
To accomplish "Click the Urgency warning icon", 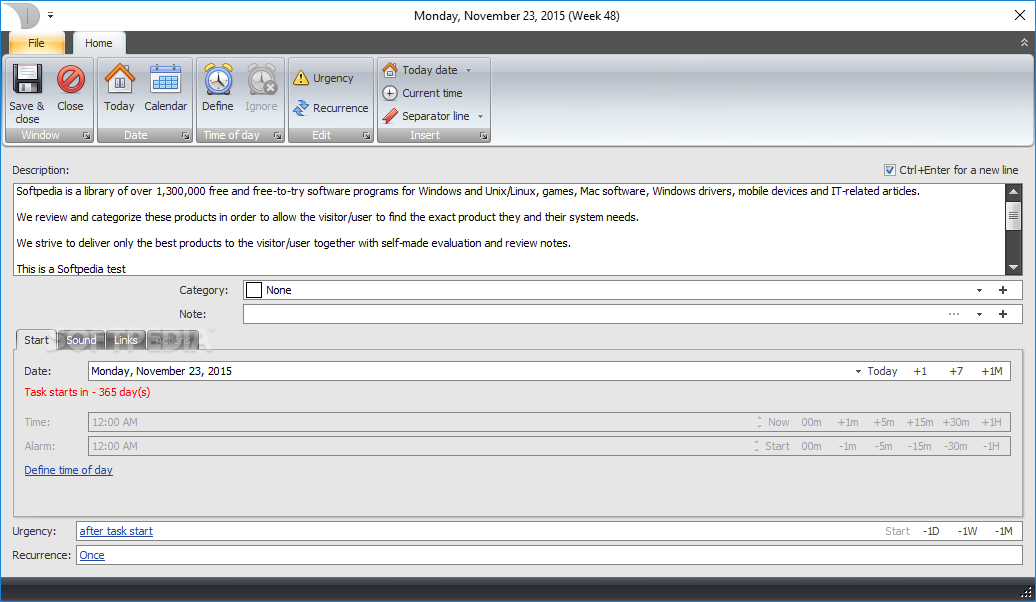I will 301,78.
